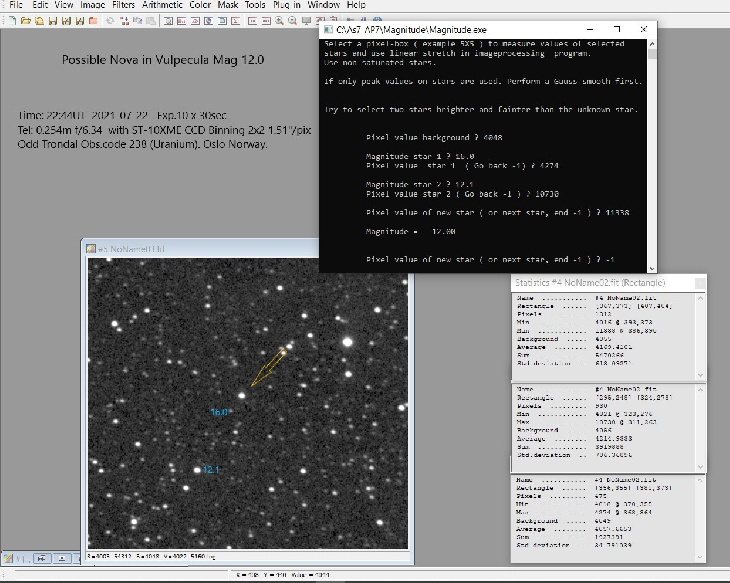Open the Plug in menu

(286, 5)
